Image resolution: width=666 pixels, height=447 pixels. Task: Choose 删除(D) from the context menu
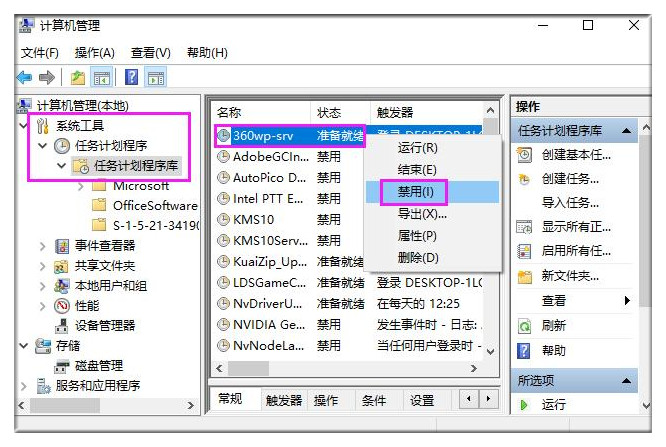click(x=432, y=258)
